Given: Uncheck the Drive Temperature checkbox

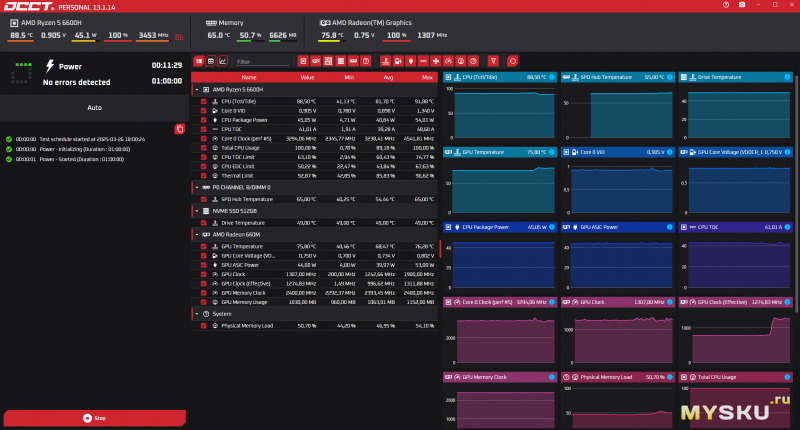Looking at the screenshot, I should click(204, 223).
